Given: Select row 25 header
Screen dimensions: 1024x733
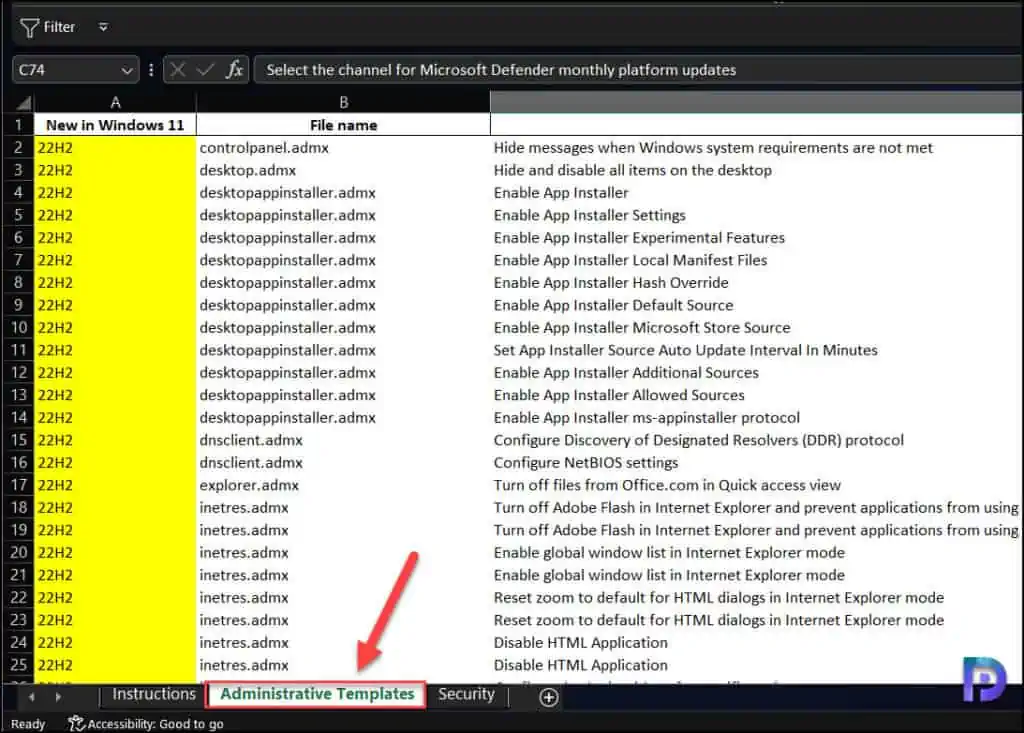Looking at the screenshot, I should (x=18, y=665).
